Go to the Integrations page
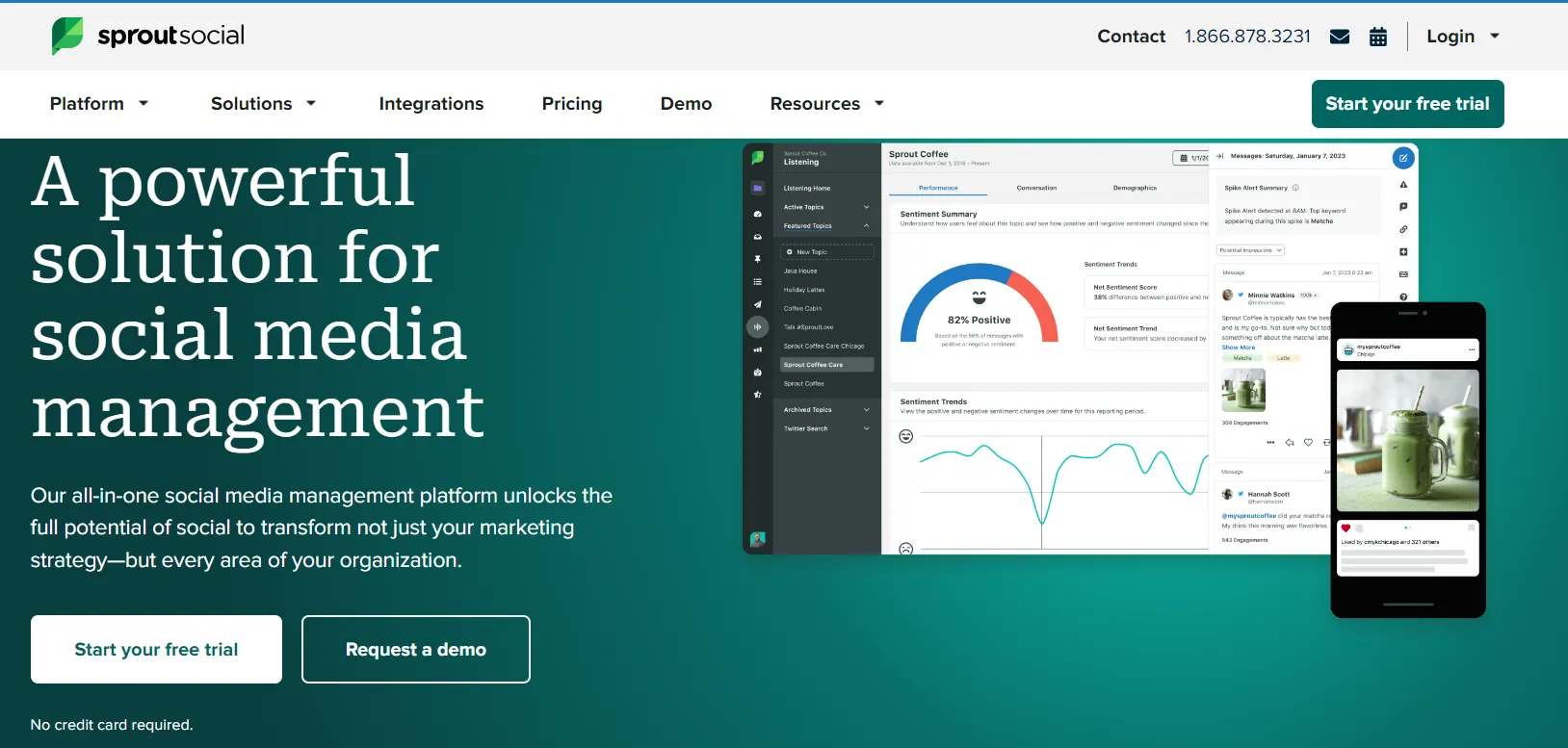Image resolution: width=1568 pixels, height=748 pixels. tap(431, 104)
